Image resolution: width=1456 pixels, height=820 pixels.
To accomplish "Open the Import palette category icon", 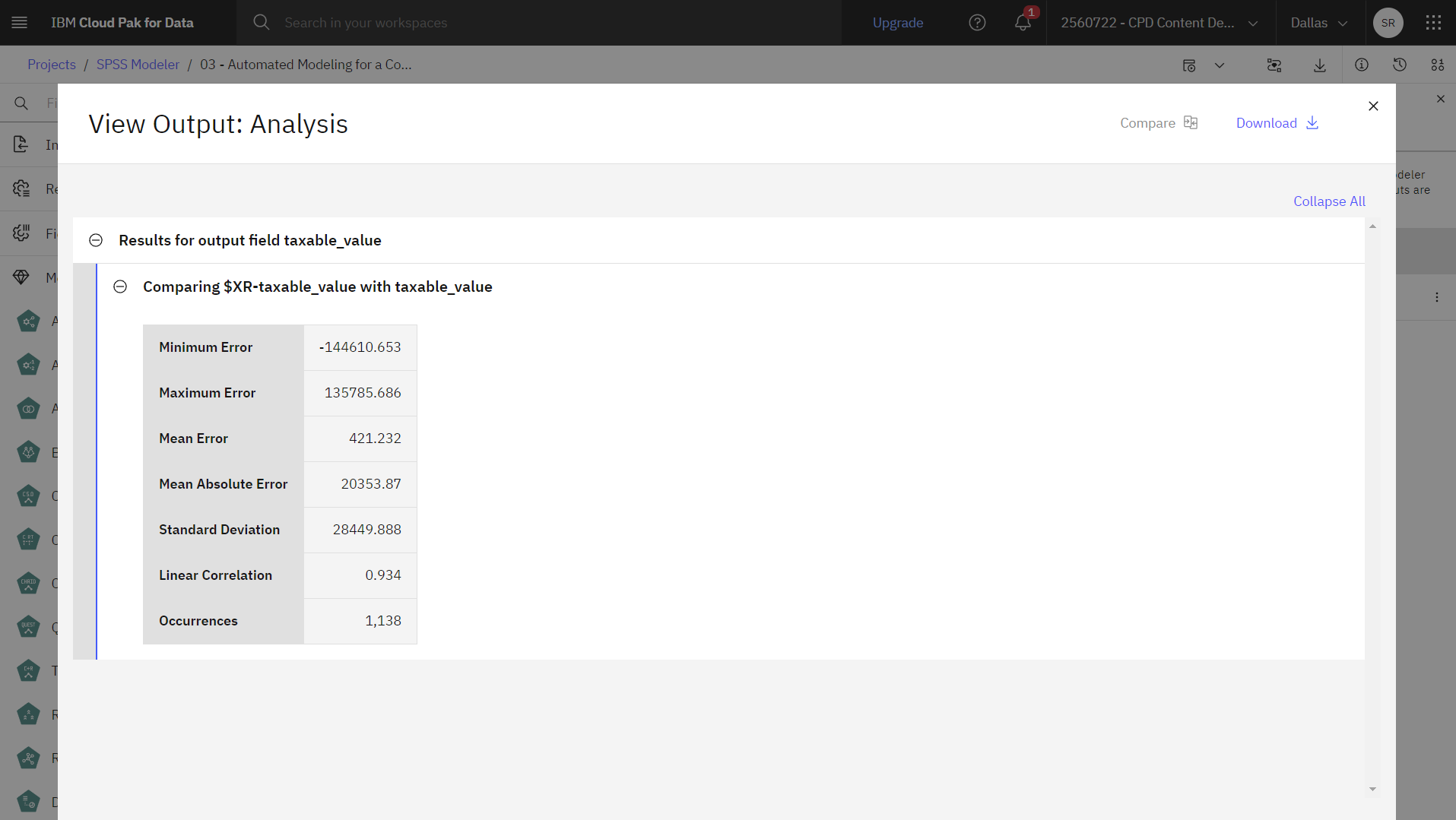I will (x=21, y=144).
